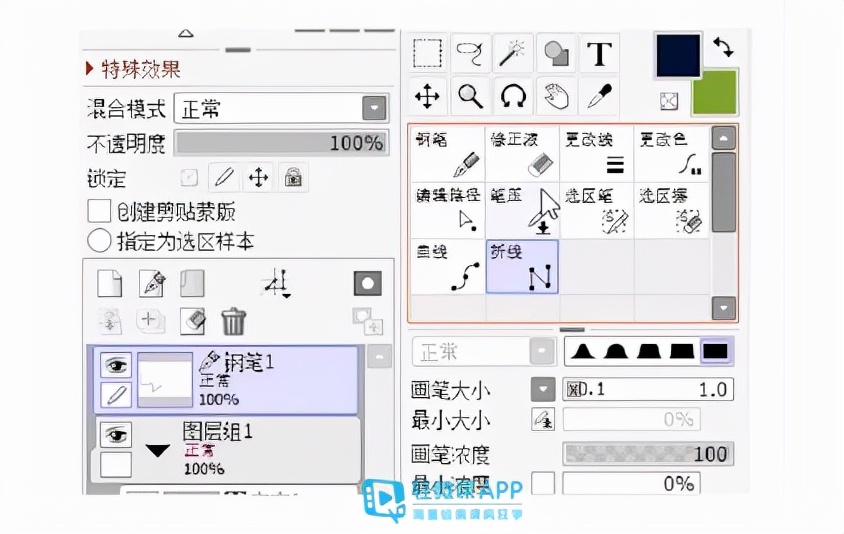Choose the 更改色 line color tool
This screenshot has width=844, height=534.
click(671, 154)
